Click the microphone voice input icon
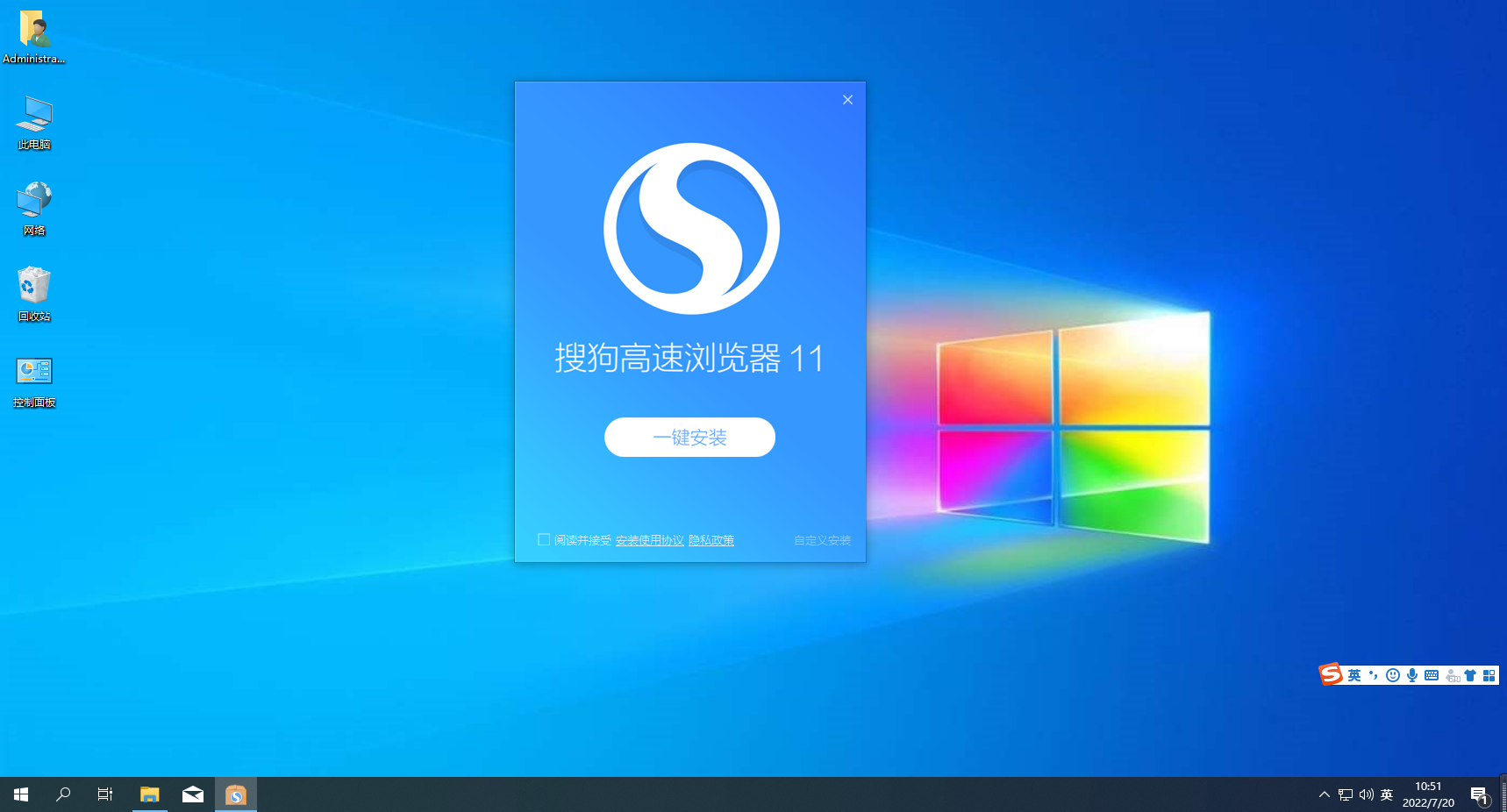This screenshot has height=812, width=1507. click(x=1412, y=675)
